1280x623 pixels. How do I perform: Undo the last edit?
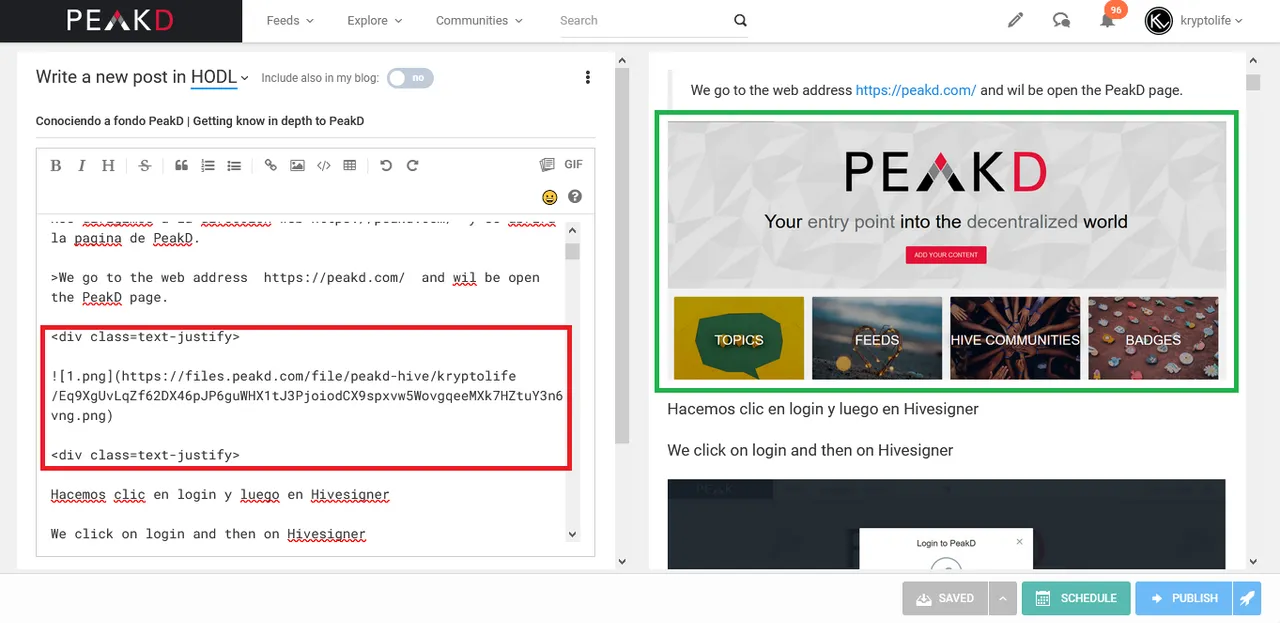click(x=386, y=166)
